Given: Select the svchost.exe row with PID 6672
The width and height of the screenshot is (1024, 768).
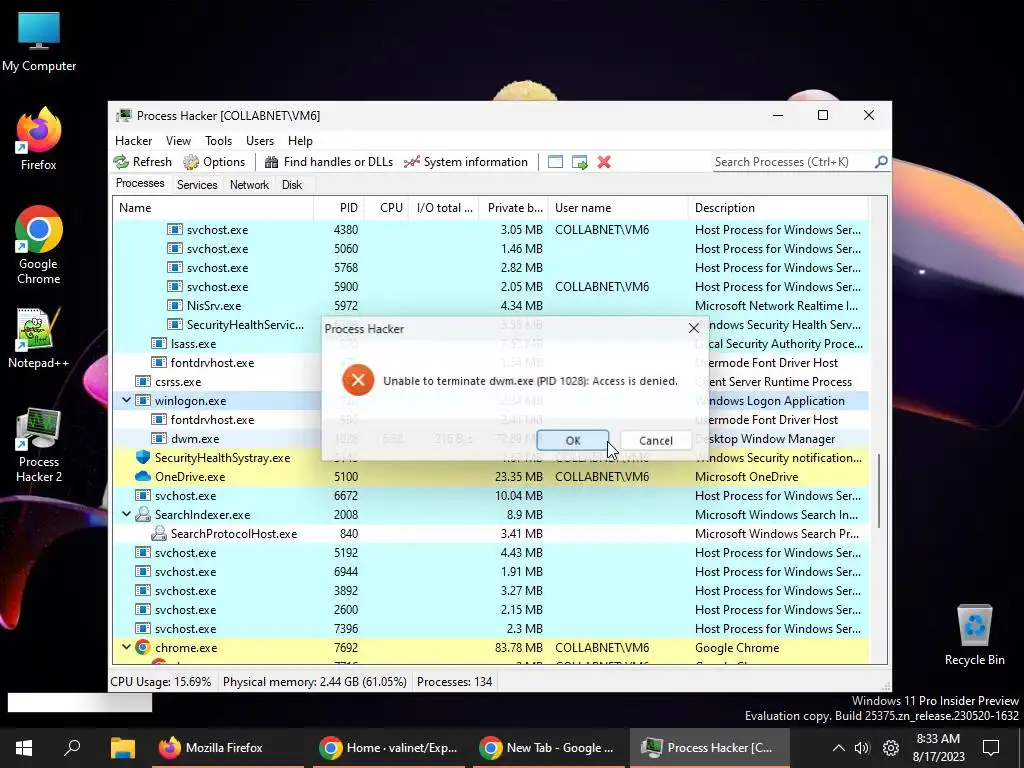Looking at the screenshot, I should (x=490, y=496).
